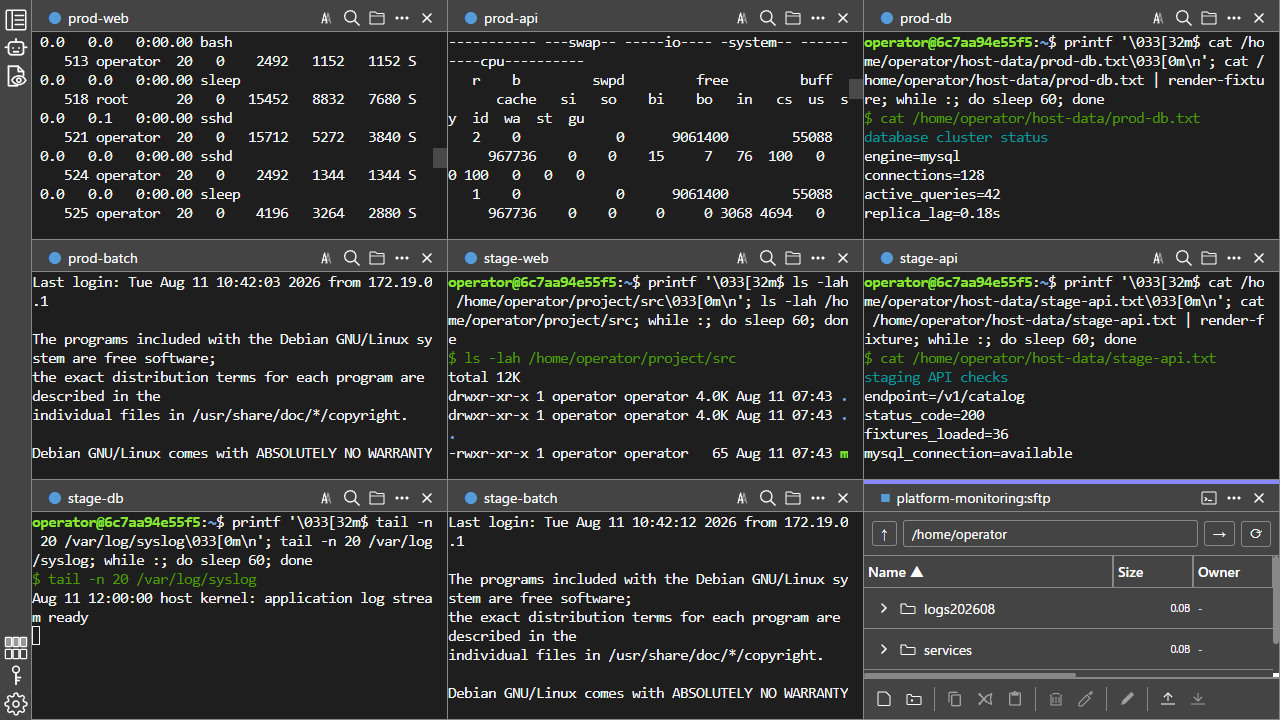This screenshot has height=720, width=1280.
Task: Change font size in prod-api pane
Action: (x=742, y=18)
